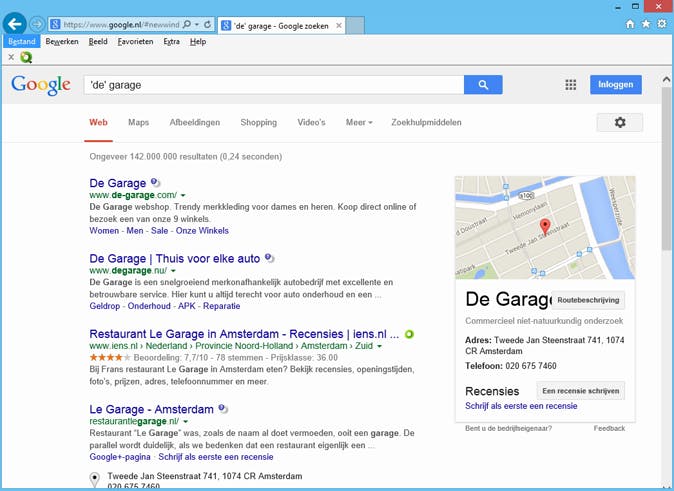Open the Bewerken menu

tap(62, 41)
